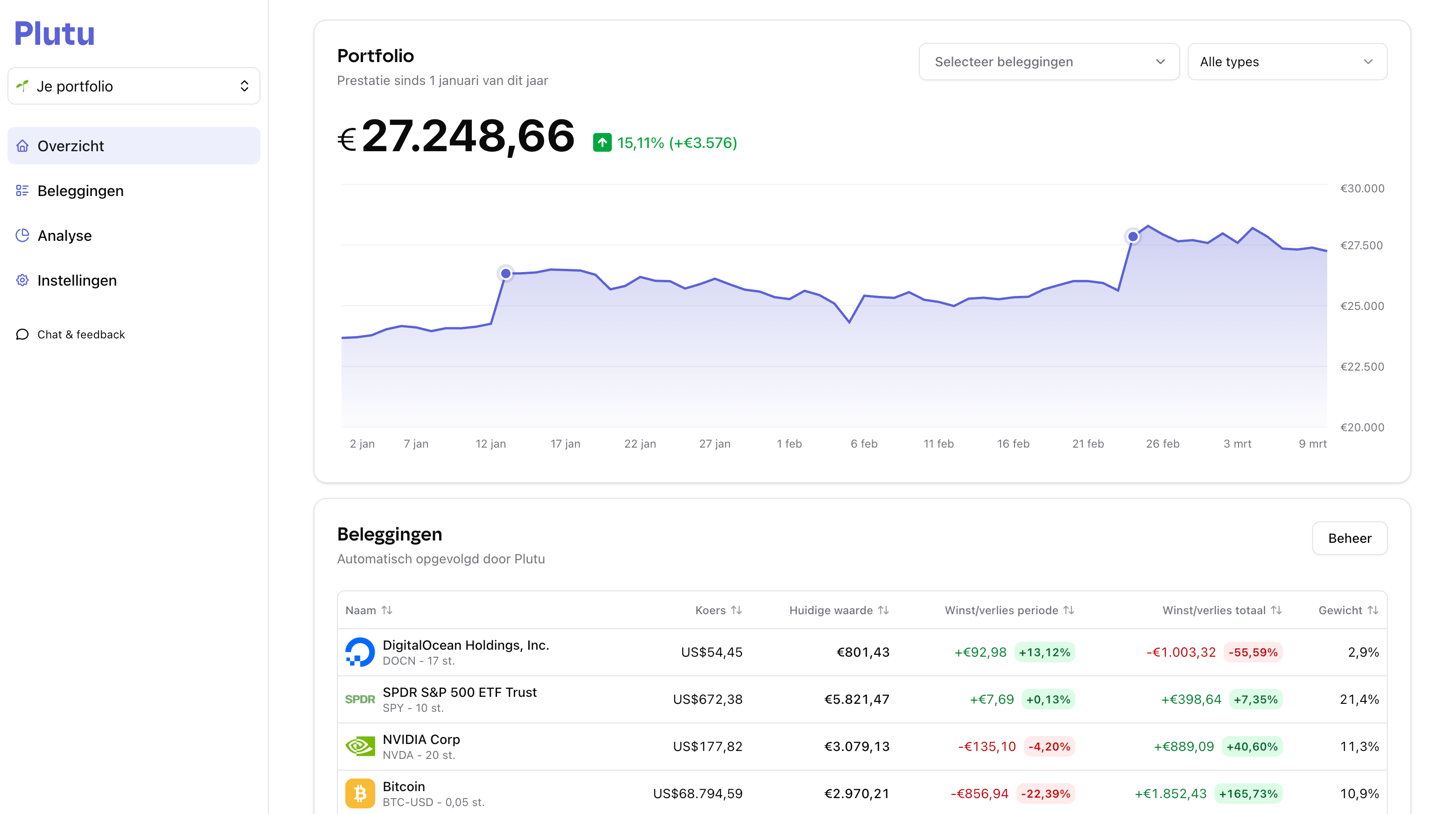Click the Beheer button
The image size is (1456, 814).
pyautogui.click(x=1350, y=538)
